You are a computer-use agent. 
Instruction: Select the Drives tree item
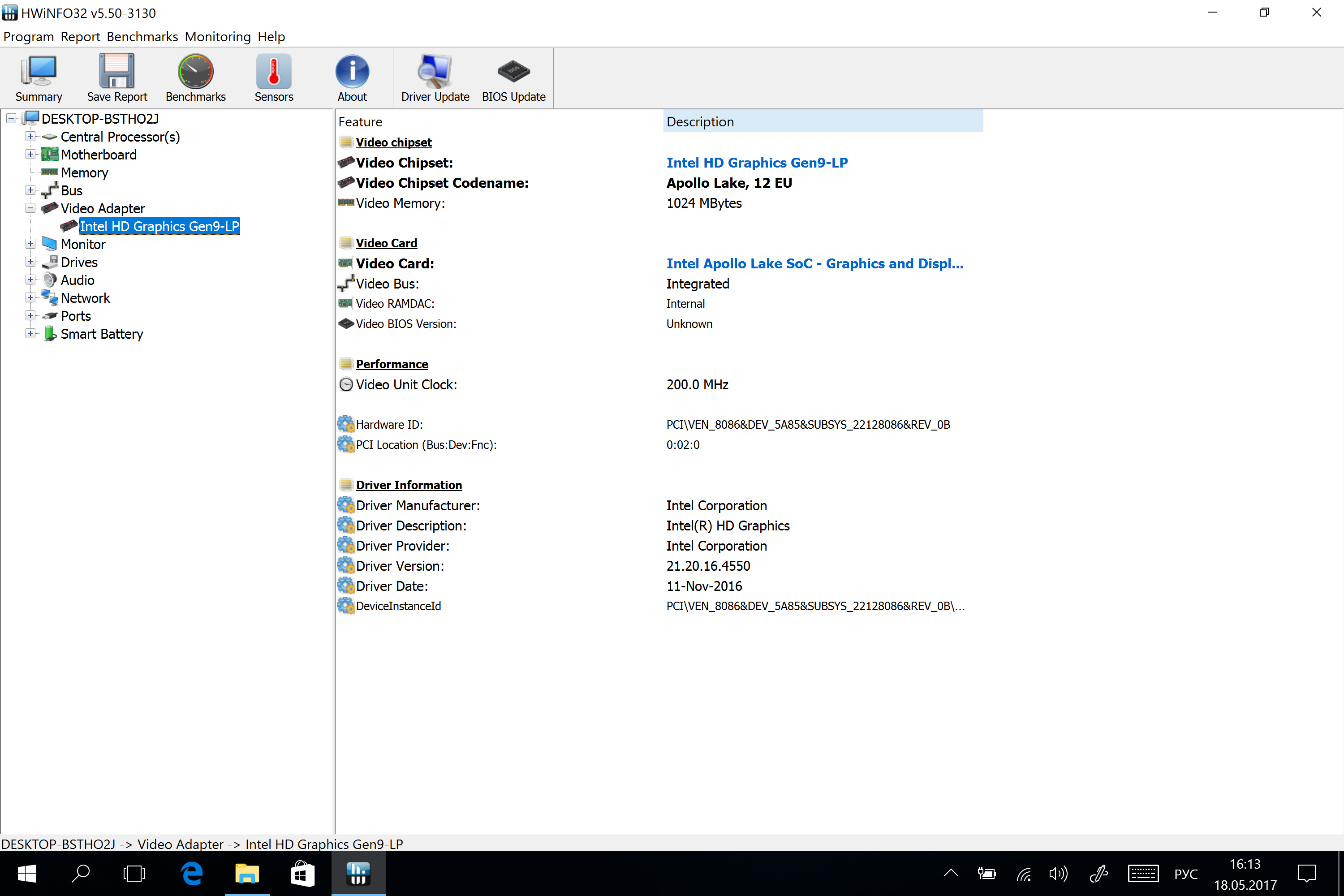click(79, 262)
